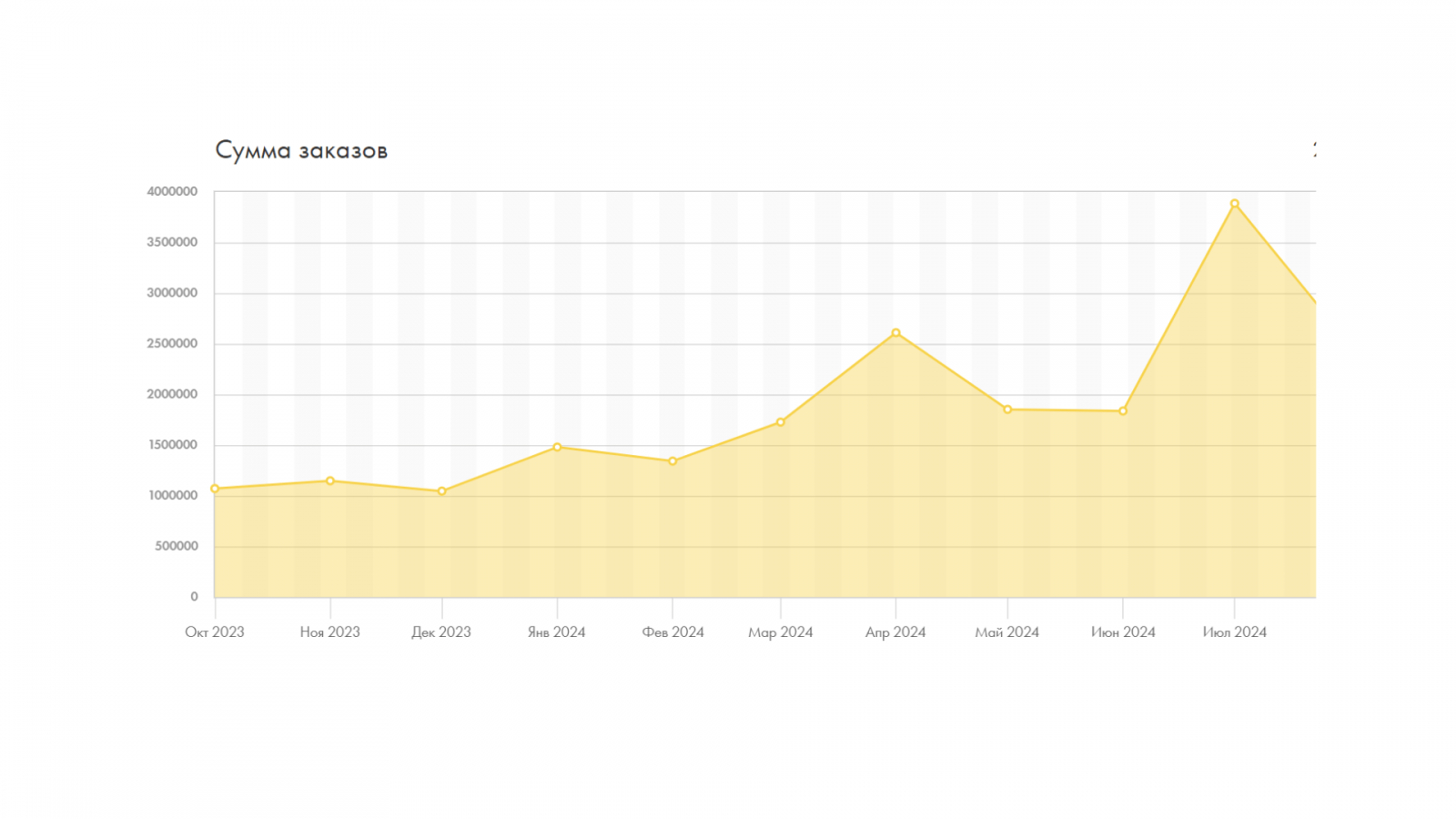
Task: Select the data point for Фев 2024
Action: [x=672, y=461]
